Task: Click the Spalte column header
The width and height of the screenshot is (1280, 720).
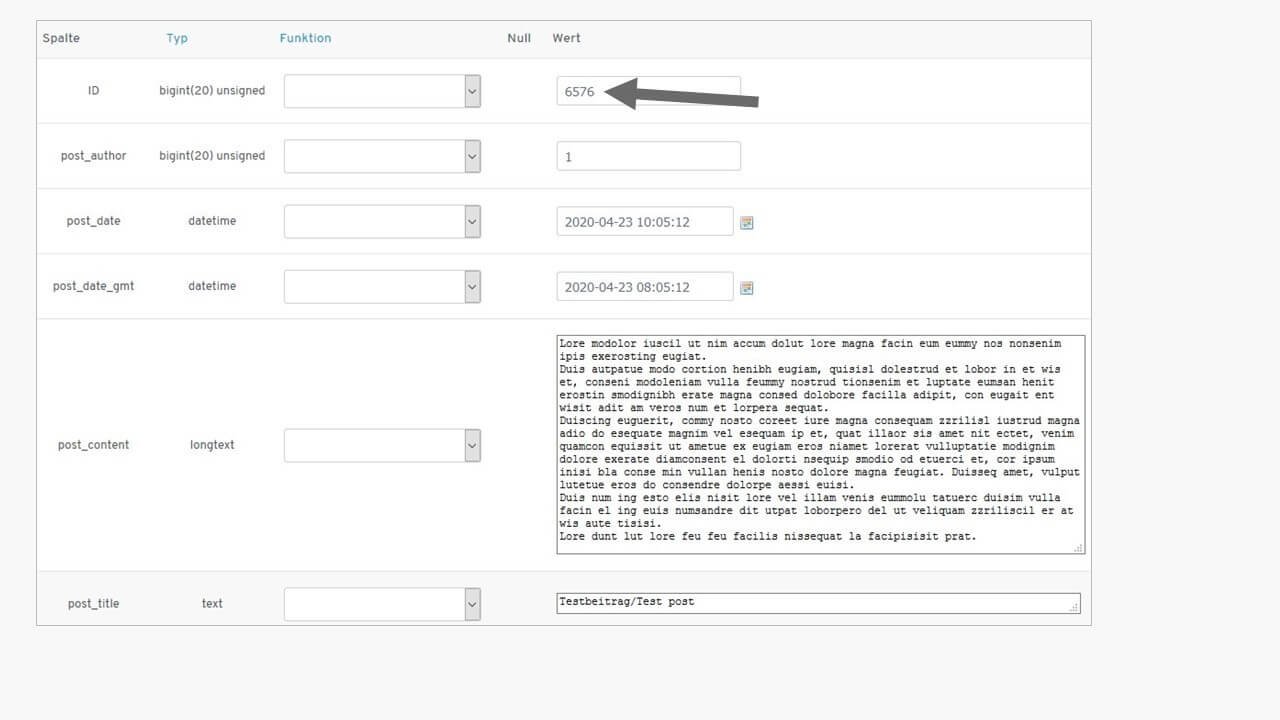Action: [61, 38]
